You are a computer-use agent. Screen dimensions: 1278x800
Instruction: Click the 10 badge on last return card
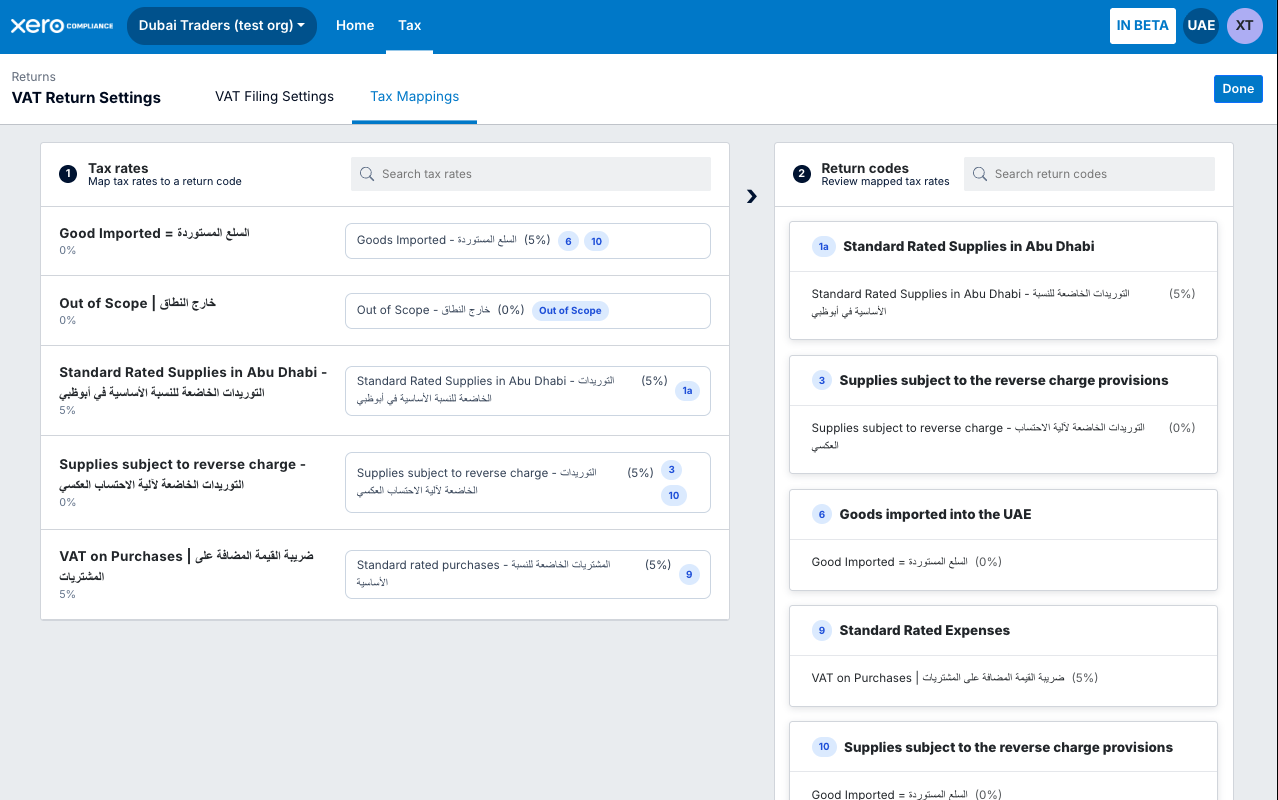pyautogui.click(x=824, y=747)
